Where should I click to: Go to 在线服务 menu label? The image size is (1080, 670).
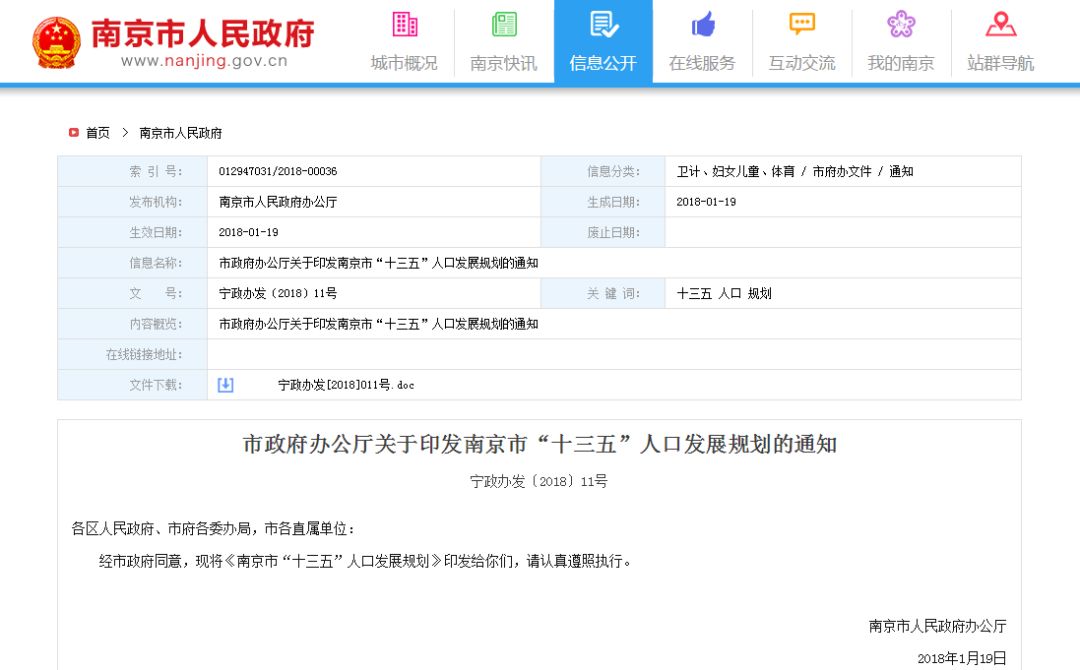[x=703, y=63]
